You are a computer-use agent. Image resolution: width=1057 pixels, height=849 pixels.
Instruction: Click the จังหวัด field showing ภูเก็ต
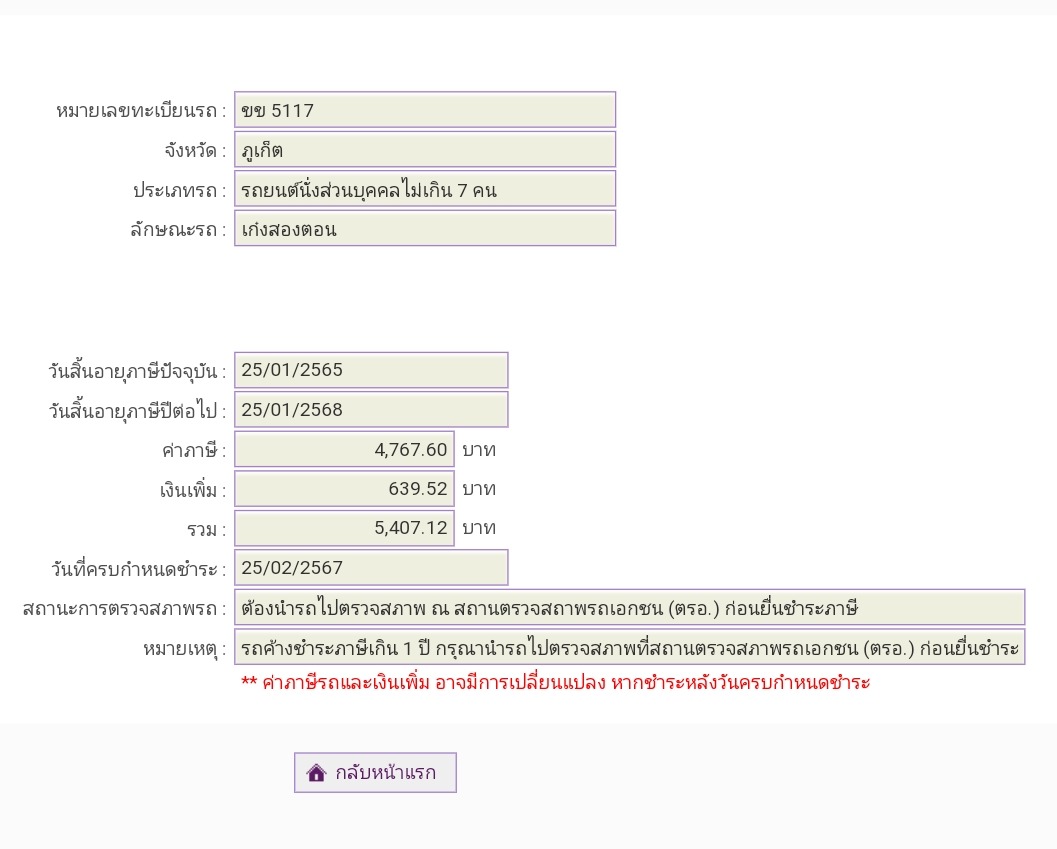[x=425, y=150]
